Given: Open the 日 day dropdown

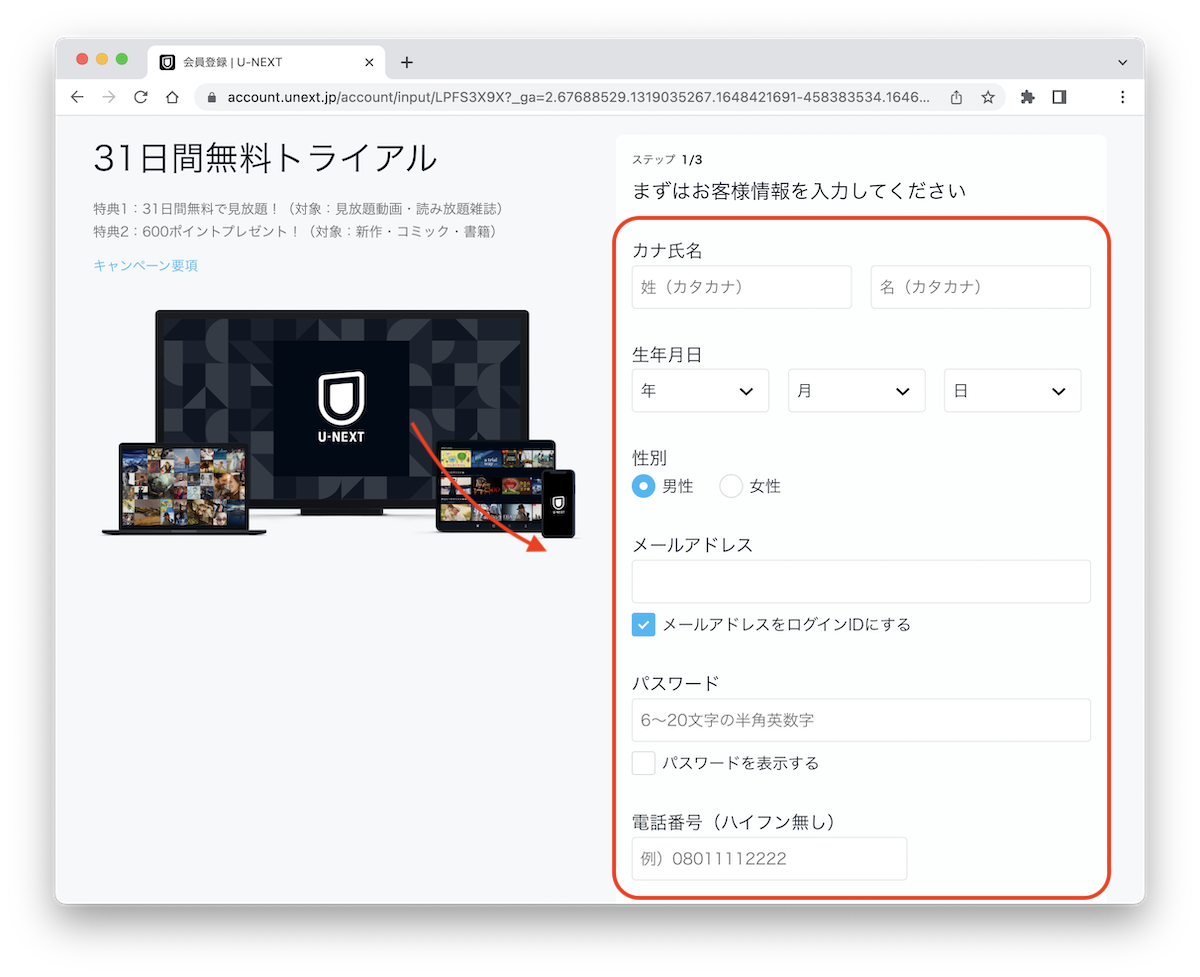Looking at the screenshot, I should [x=1012, y=390].
